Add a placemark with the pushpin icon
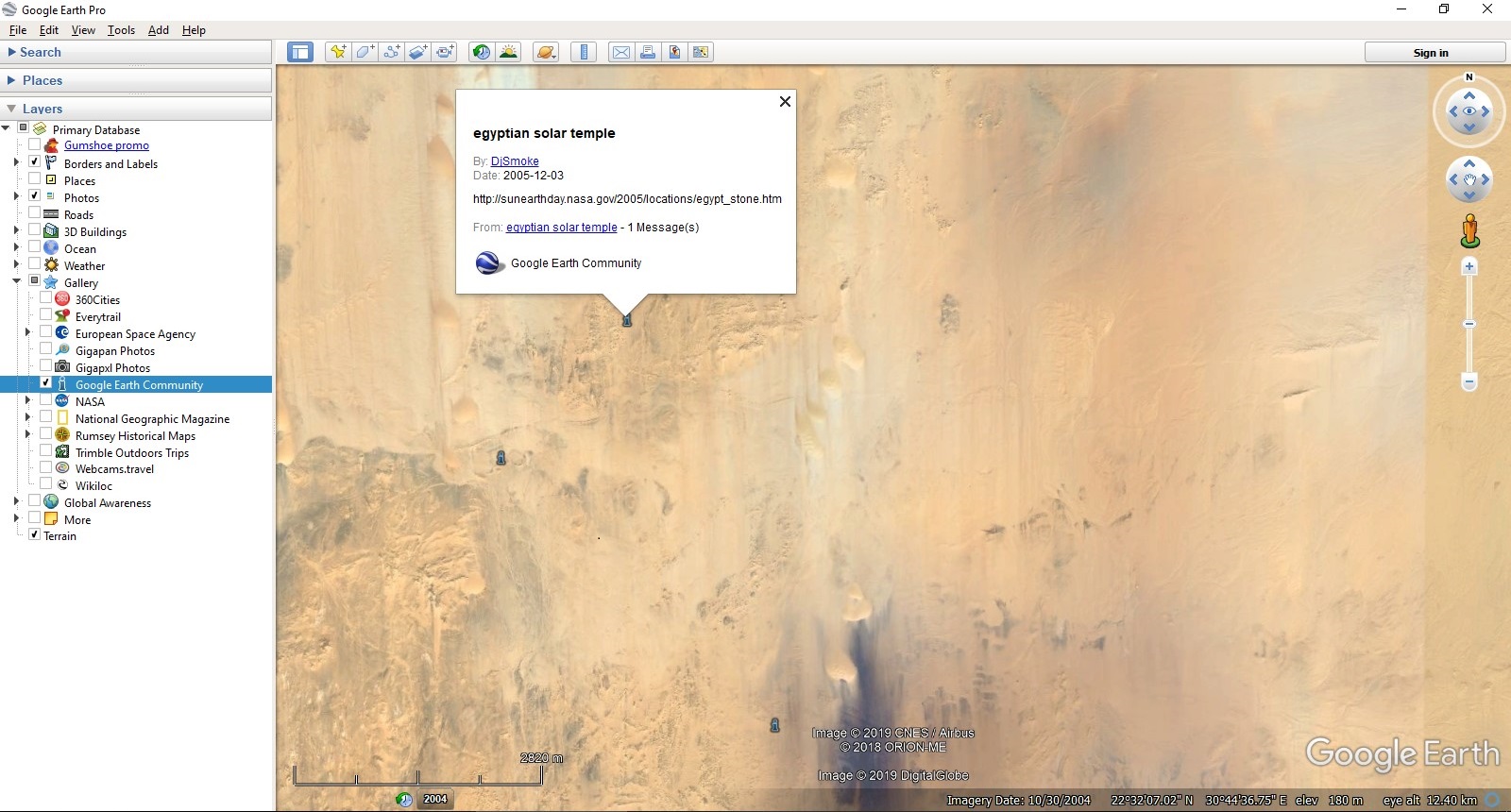This screenshot has width=1511, height=812. pos(337,52)
